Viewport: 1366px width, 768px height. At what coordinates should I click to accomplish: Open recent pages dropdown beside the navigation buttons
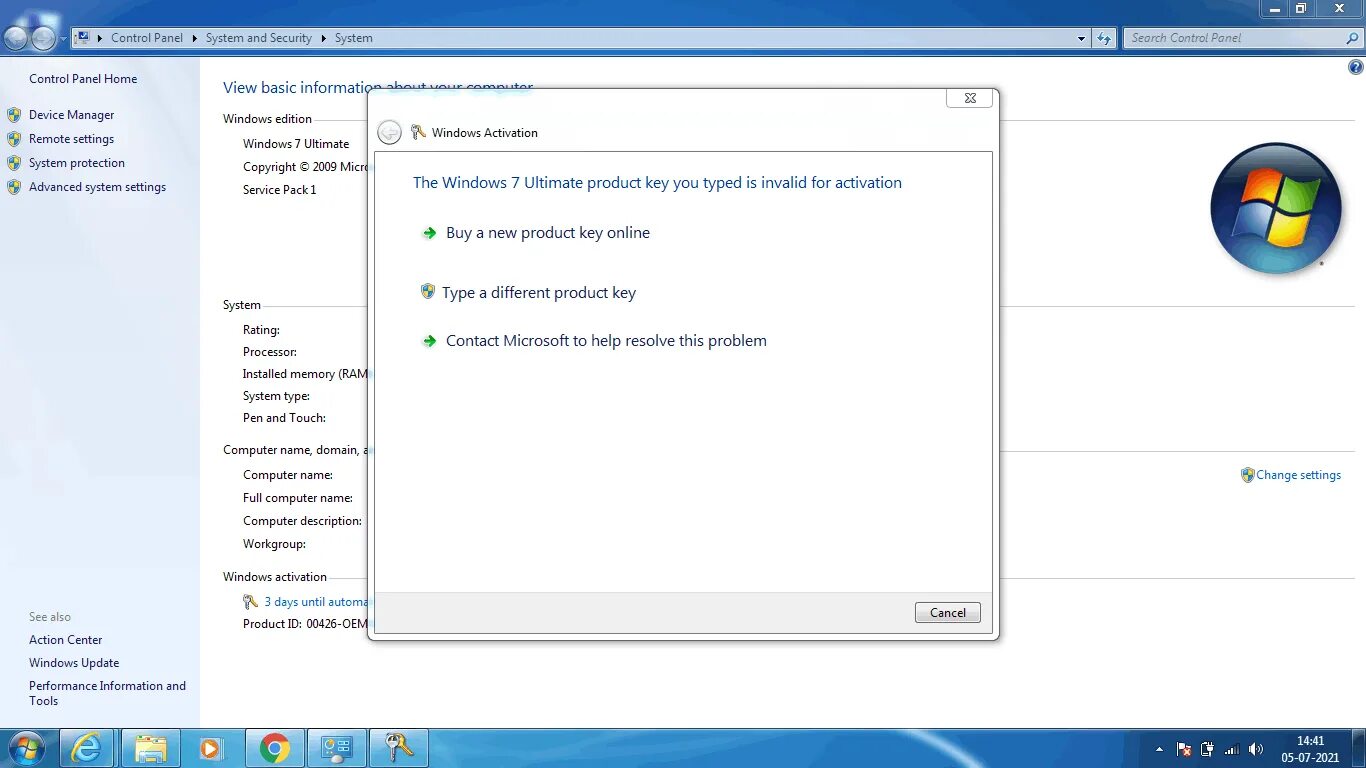click(x=64, y=39)
